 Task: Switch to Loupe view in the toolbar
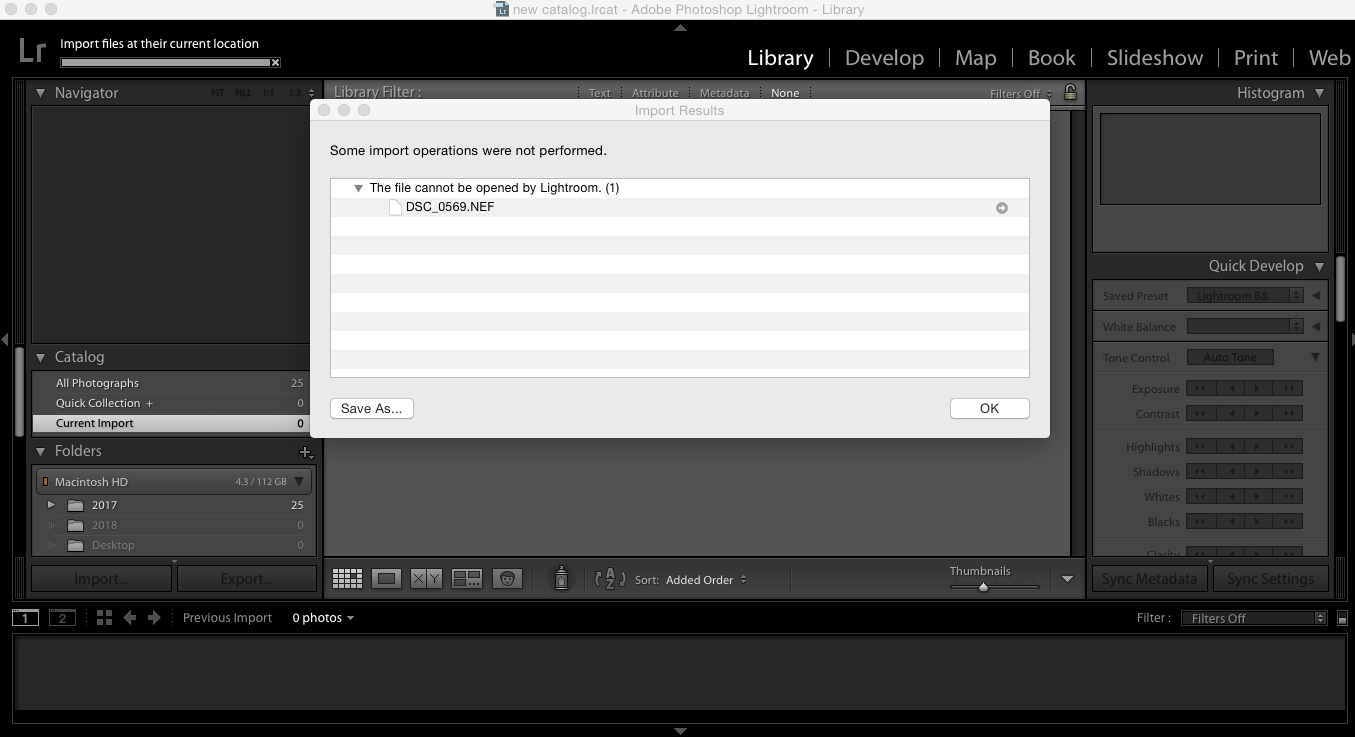pyautogui.click(x=386, y=579)
